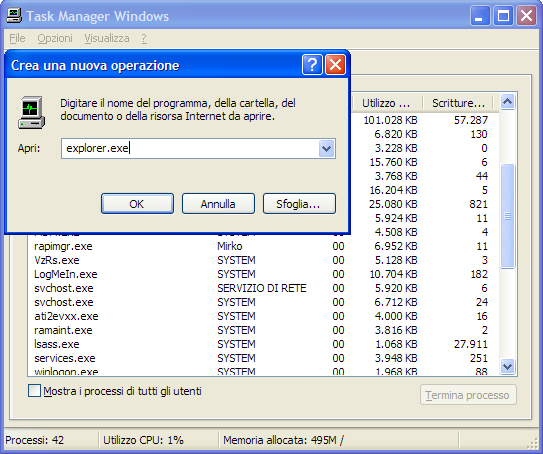This screenshot has width=543, height=454.
Task: Click the 27.911 writes value for lsass.exe
Action: coord(471,344)
